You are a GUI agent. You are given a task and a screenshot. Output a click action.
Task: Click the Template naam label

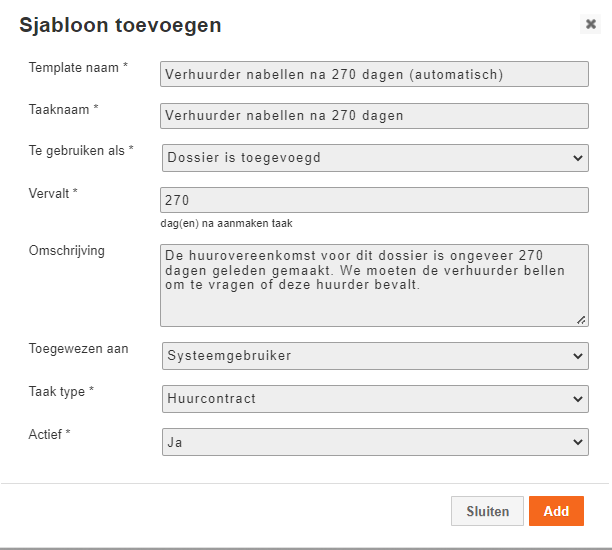(79, 67)
